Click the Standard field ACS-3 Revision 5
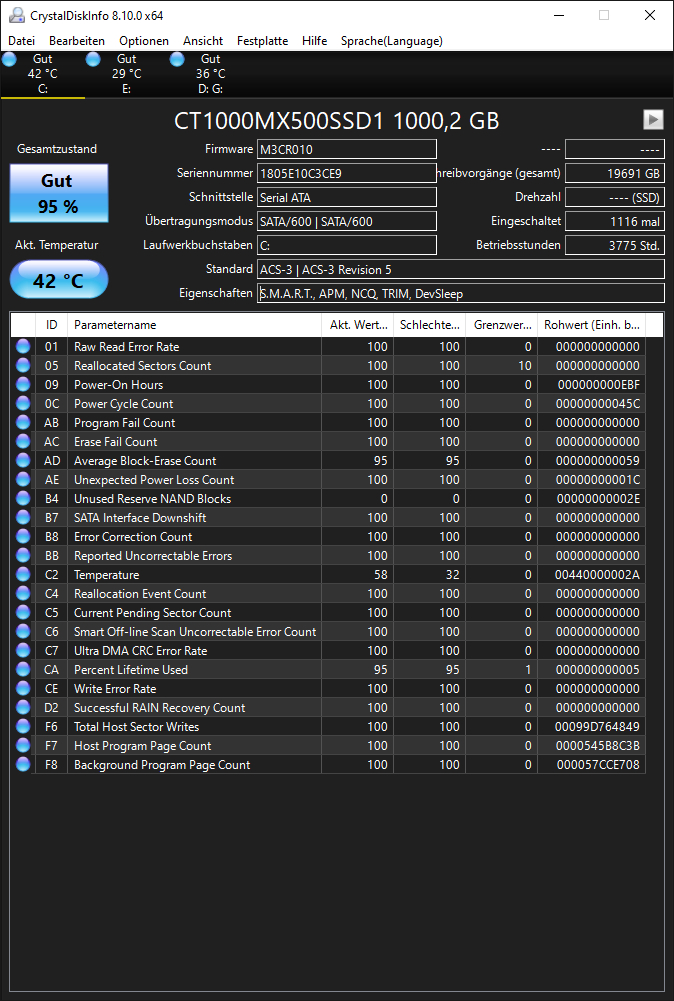The image size is (674, 1001). coord(460,269)
